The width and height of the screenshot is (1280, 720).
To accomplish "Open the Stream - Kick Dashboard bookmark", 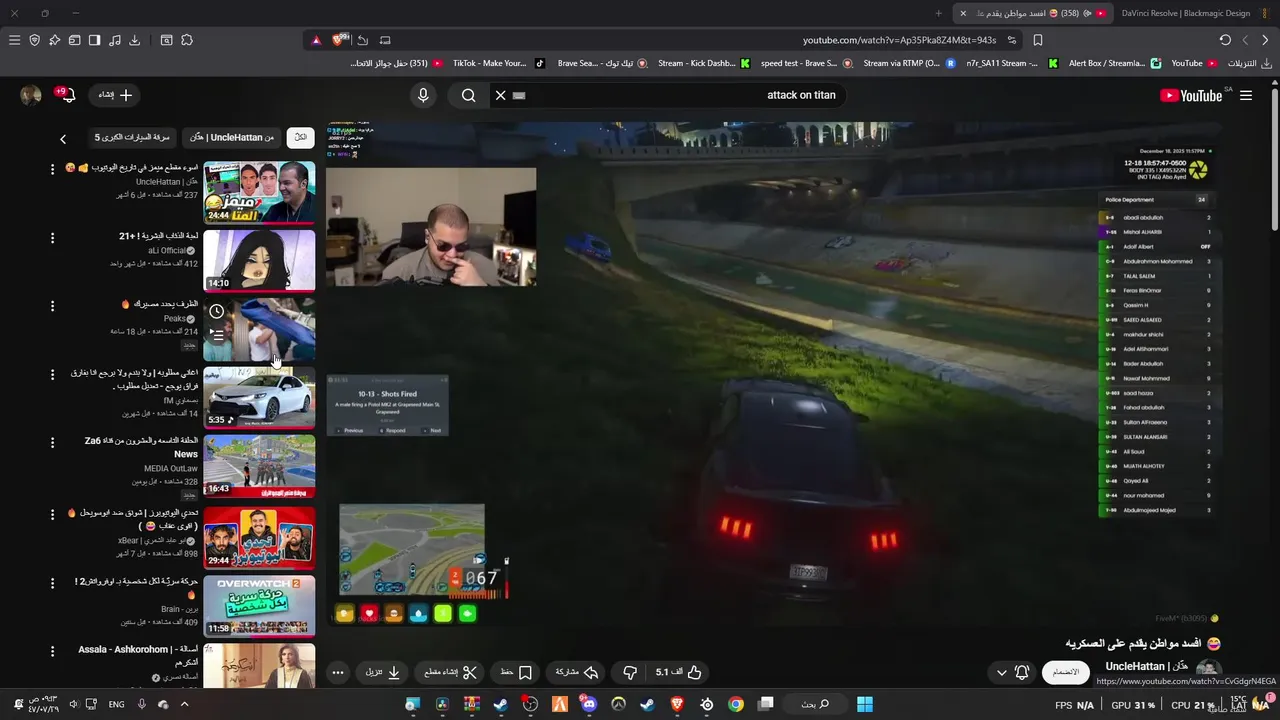I will click(704, 63).
